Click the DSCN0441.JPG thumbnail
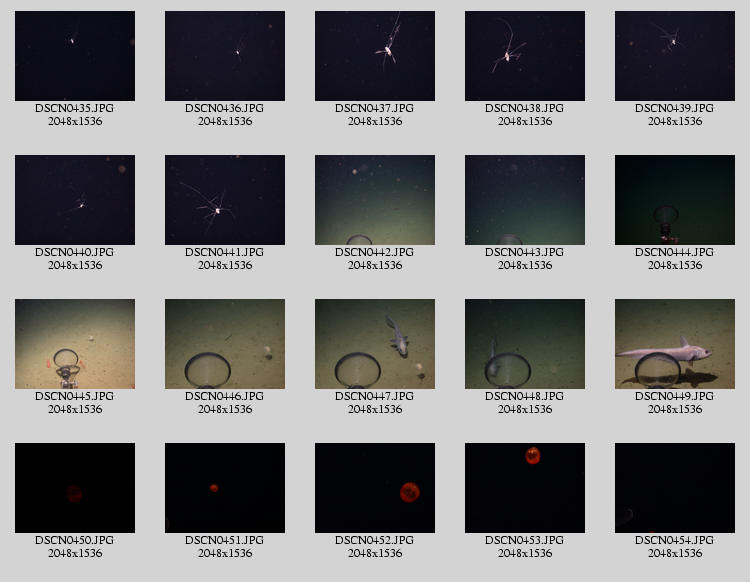The width and height of the screenshot is (750, 582). click(225, 200)
